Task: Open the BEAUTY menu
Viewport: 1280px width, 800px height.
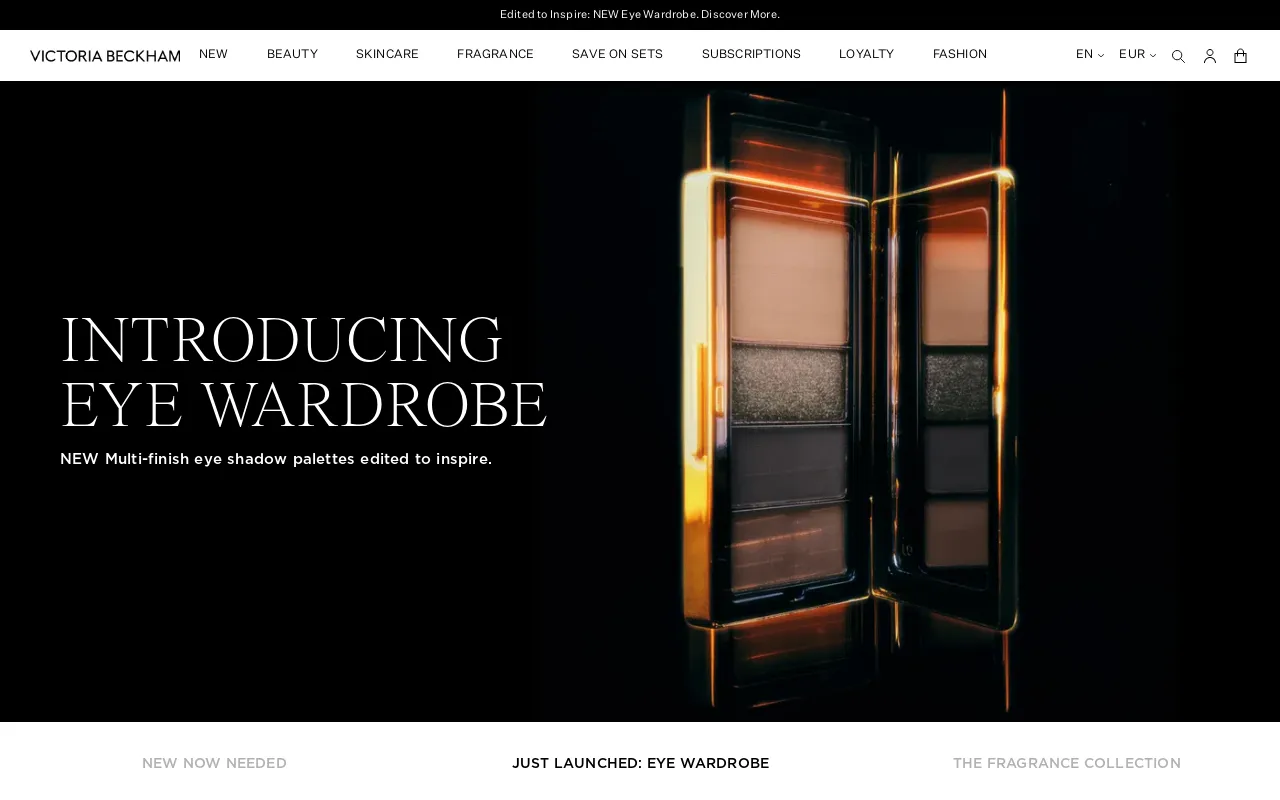Action: (x=292, y=55)
